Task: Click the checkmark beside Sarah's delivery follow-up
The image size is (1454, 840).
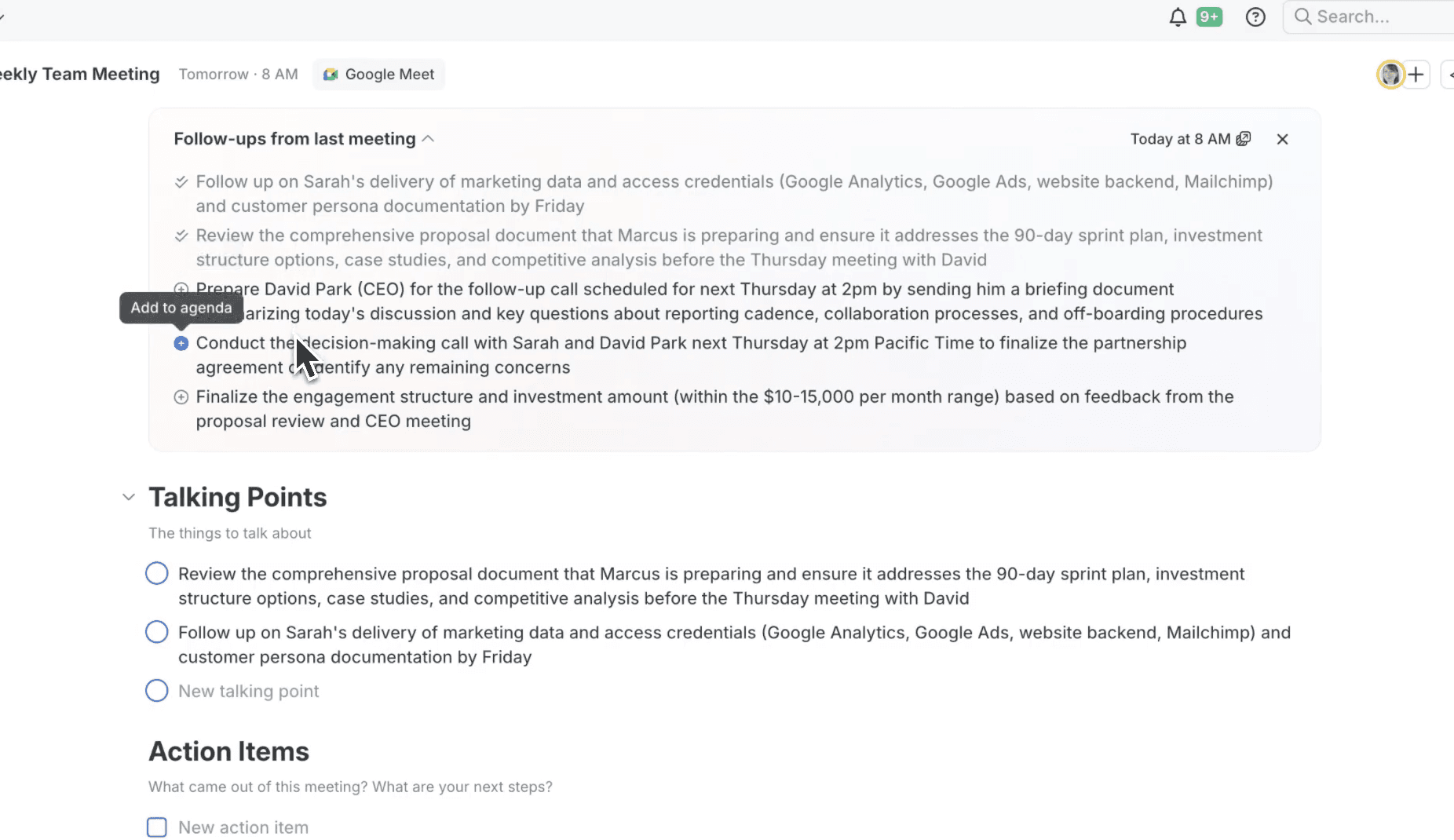Action: click(x=181, y=182)
